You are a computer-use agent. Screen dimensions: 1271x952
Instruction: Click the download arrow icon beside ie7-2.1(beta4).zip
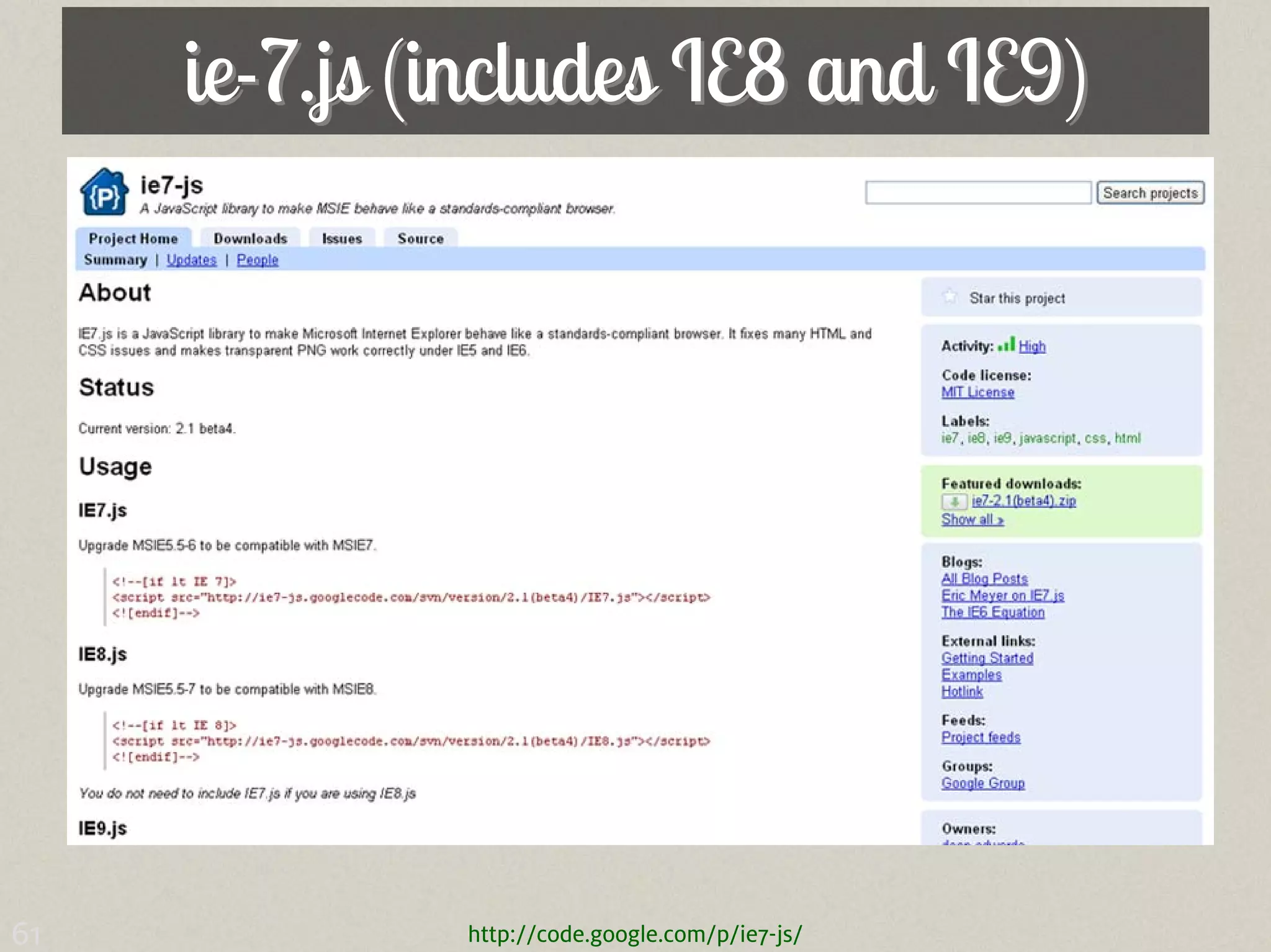[x=954, y=501]
